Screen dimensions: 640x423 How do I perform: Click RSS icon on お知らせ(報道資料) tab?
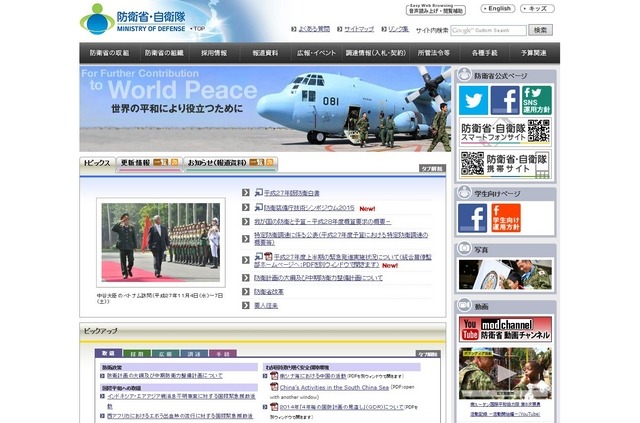pyautogui.click(x=269, y=163)
